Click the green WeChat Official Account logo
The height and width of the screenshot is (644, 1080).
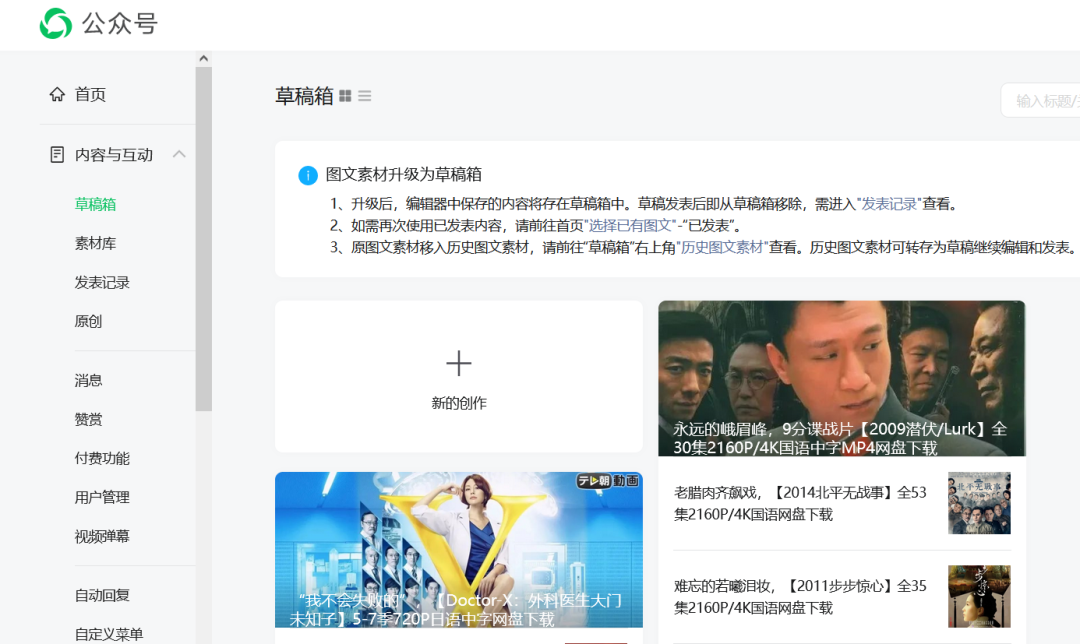click(x=57, y=22)
